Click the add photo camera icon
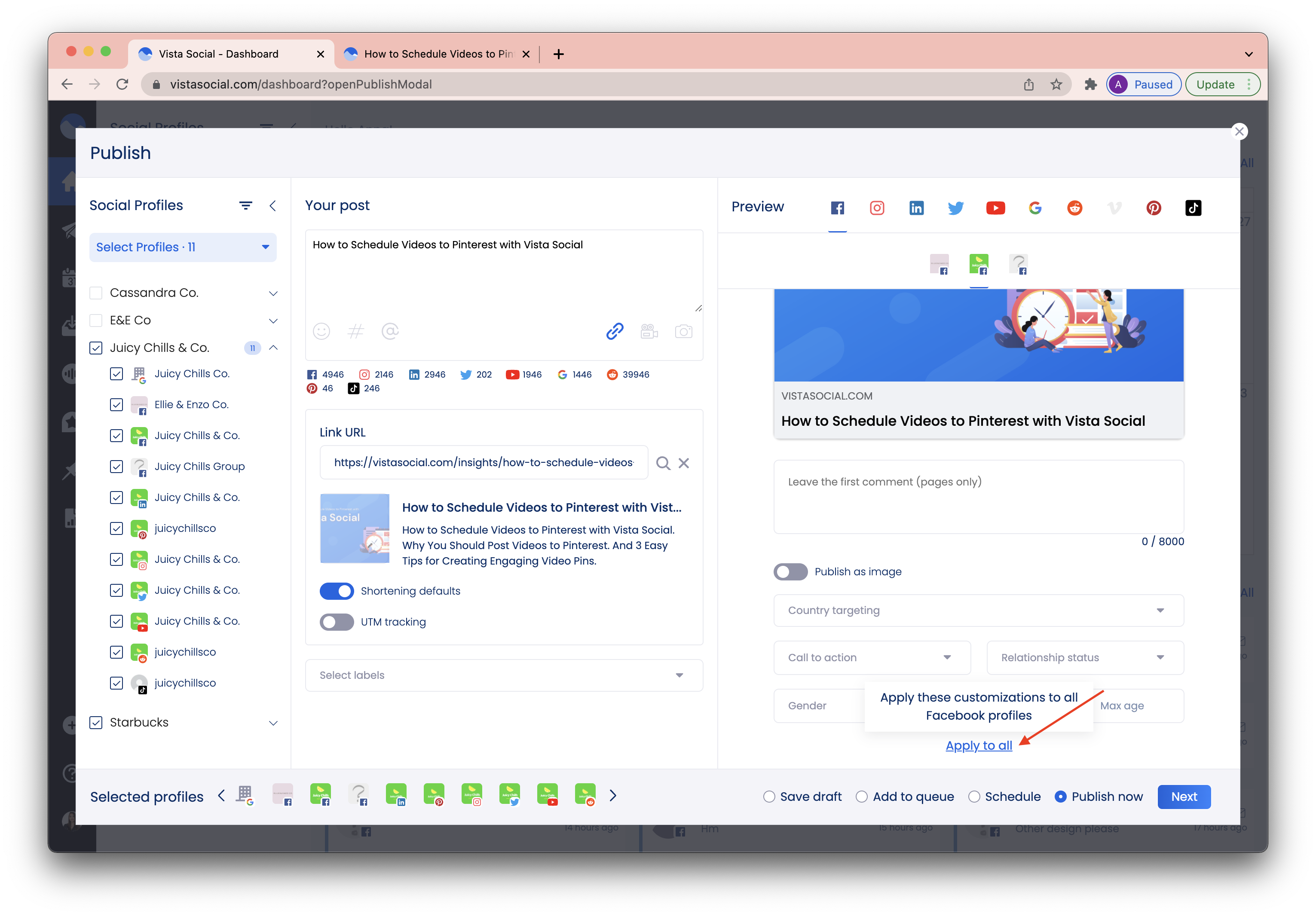1316x916 pixels. click(x=683, y=331)
